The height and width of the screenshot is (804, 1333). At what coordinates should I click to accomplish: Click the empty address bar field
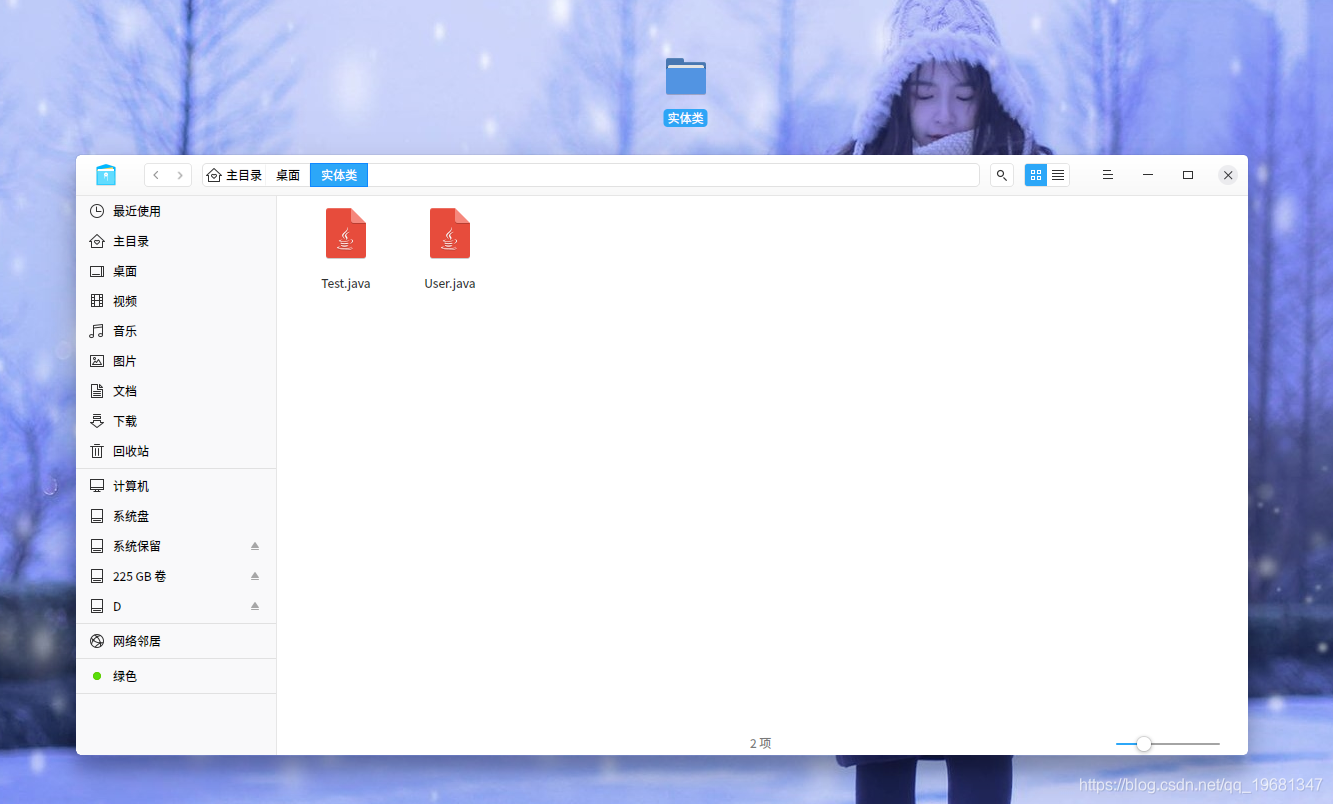673,175
